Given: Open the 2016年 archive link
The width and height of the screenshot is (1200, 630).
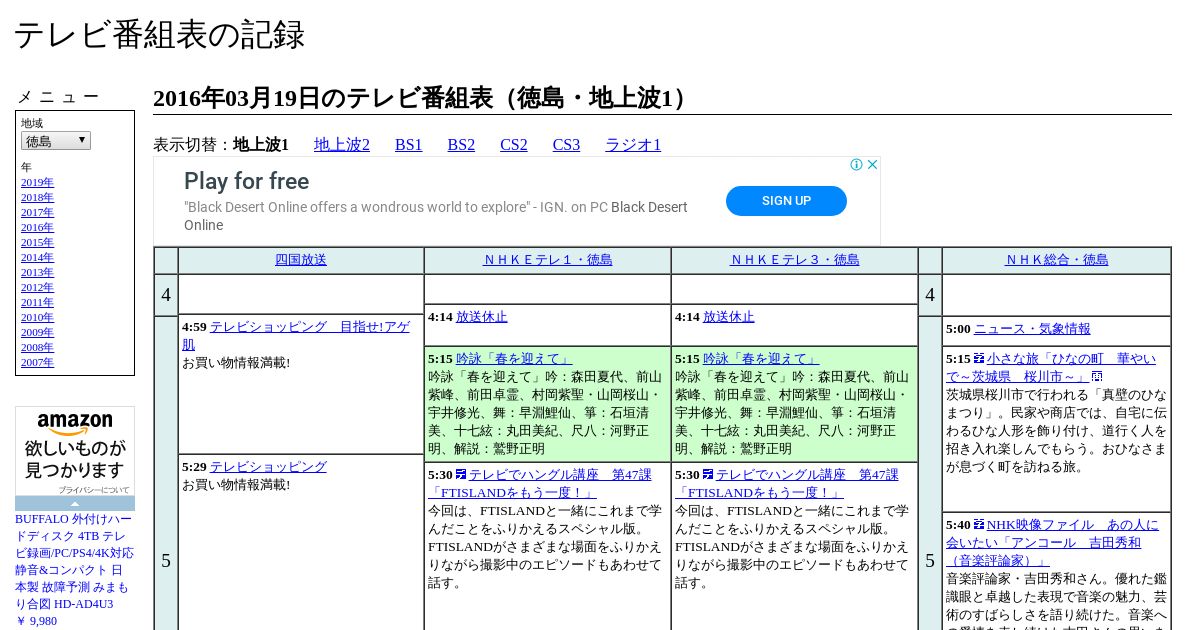Looking at the screenshot, I should pos(37,228).
